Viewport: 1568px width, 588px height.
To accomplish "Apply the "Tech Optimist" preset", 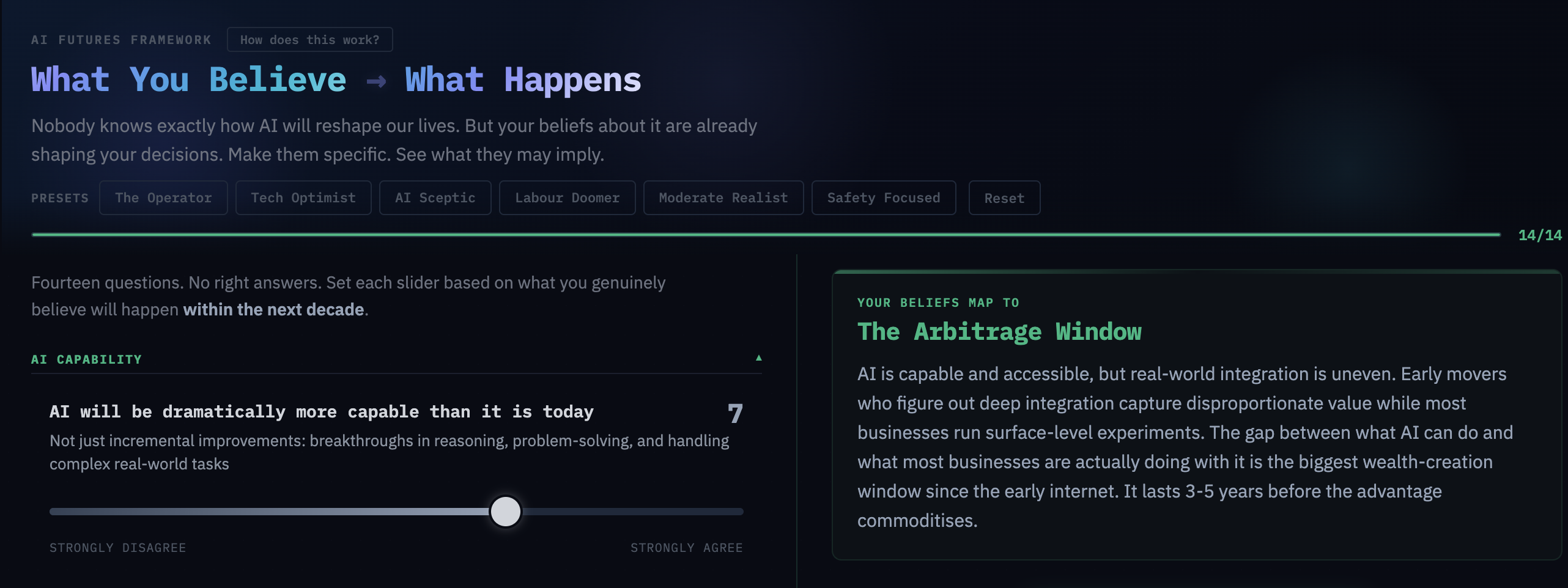I will tap(303, 197).
